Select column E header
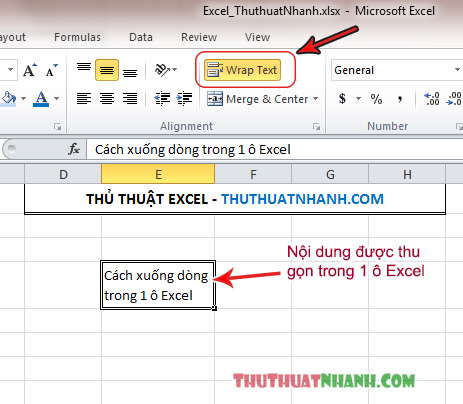Screen dimensions: 463x404 coord(158,174)
